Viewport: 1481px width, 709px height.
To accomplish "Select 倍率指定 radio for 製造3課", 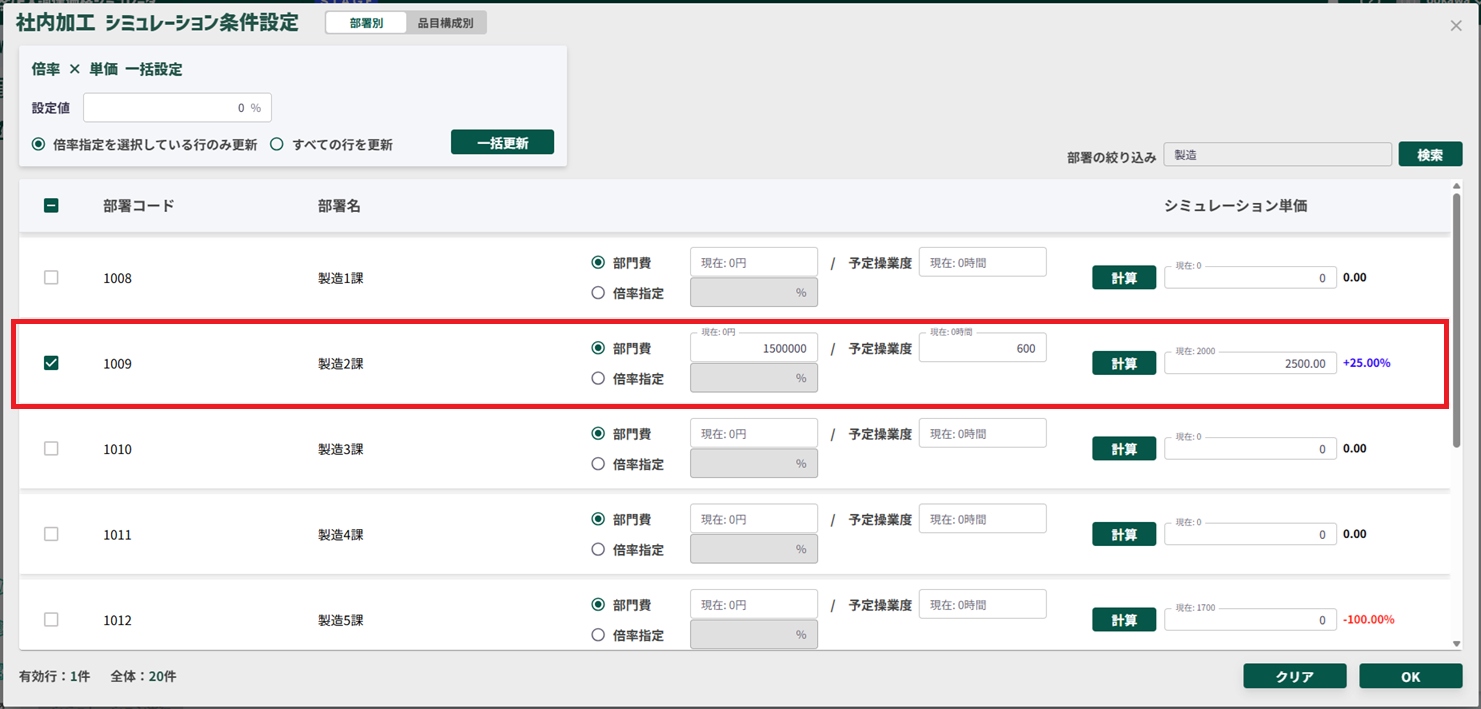I will [x=598, y=464].
